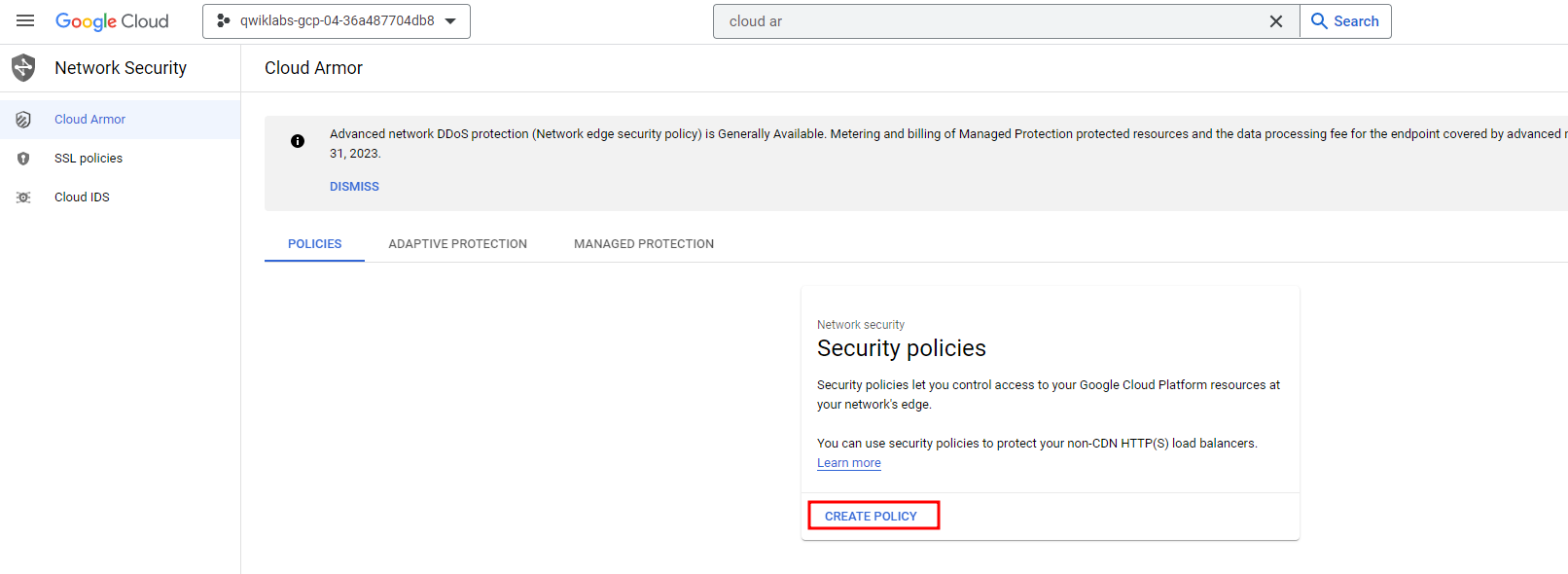
Task: Click the Network Security heading
Action: click(121, 68)
